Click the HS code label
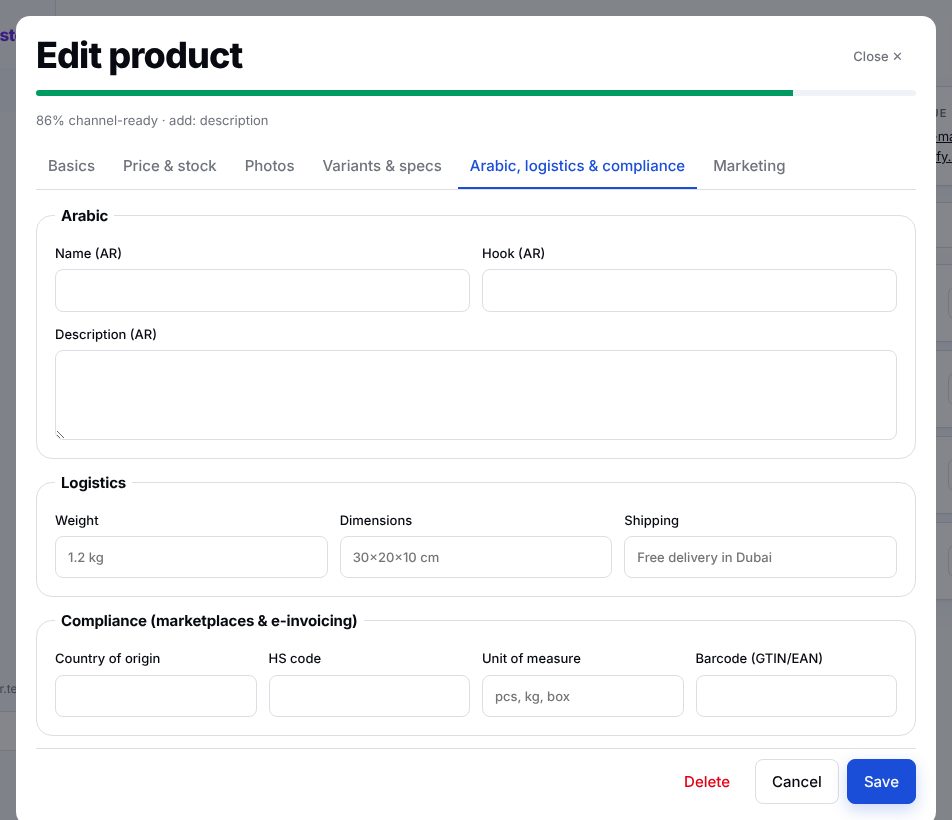952x820 pixels. [x=294, y=659]
